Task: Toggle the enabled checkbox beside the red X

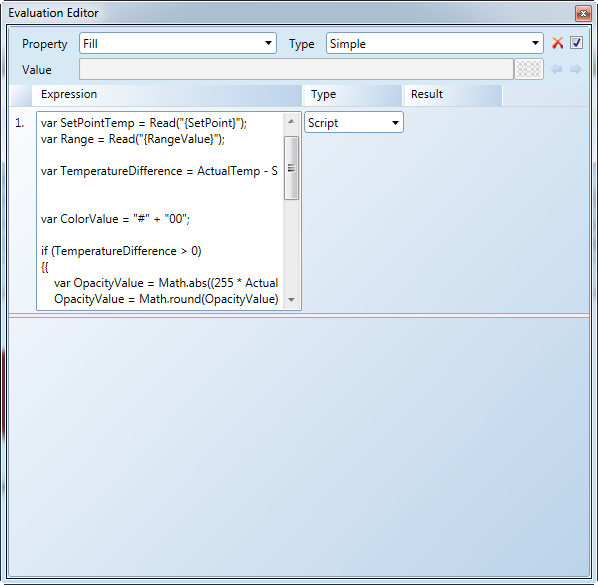Action: tap(576, 43)
